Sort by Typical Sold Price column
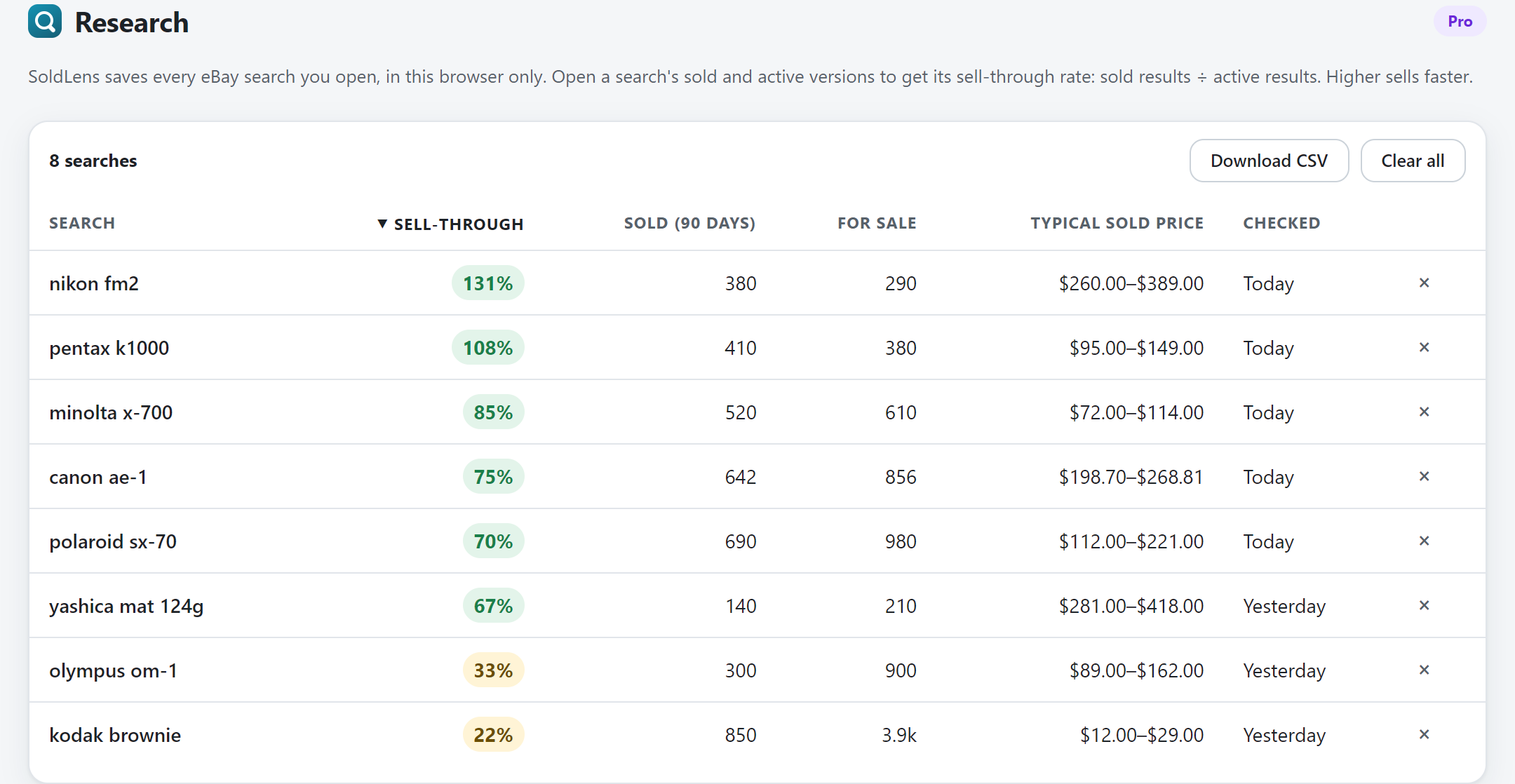The height and width of the screenshot is (784, 1515). [x=1117, y=223]
